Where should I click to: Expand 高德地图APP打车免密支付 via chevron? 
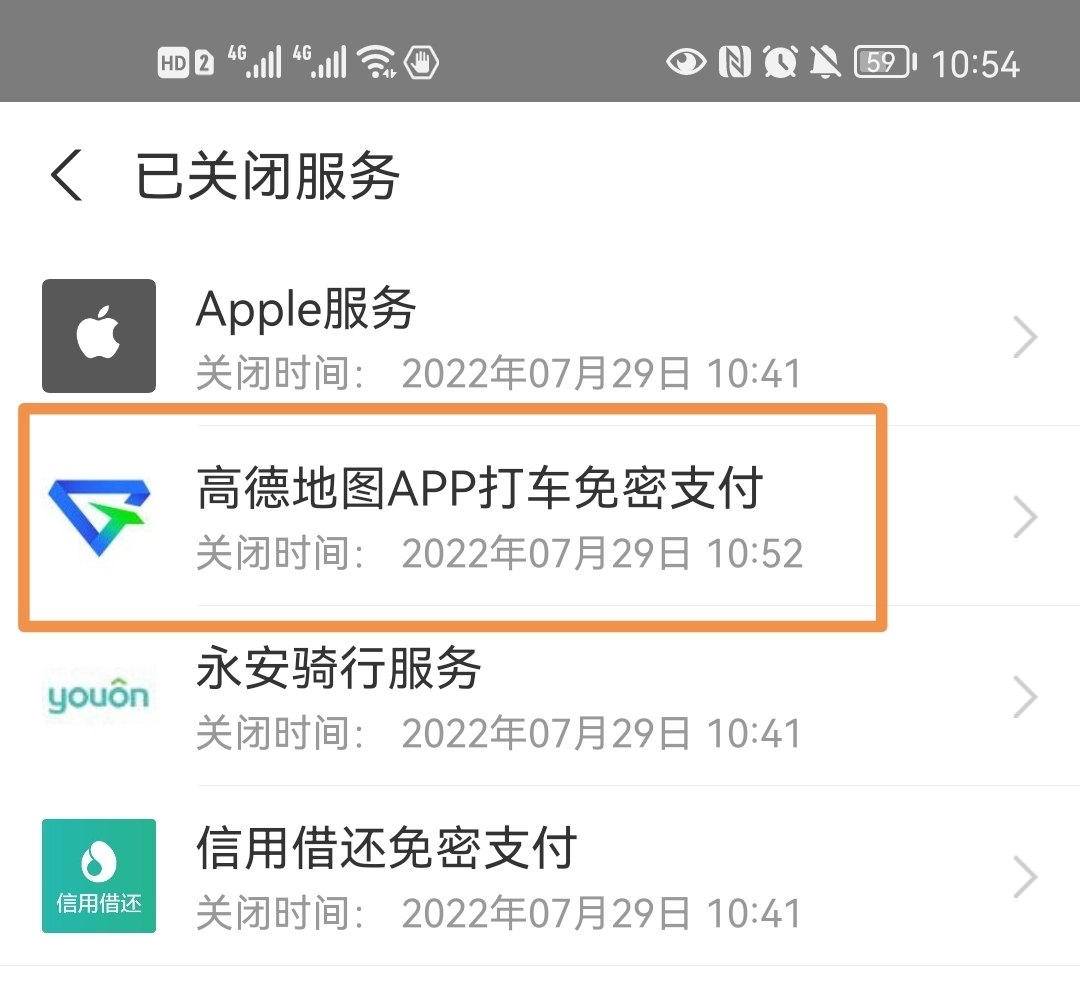coord(1026,517)
